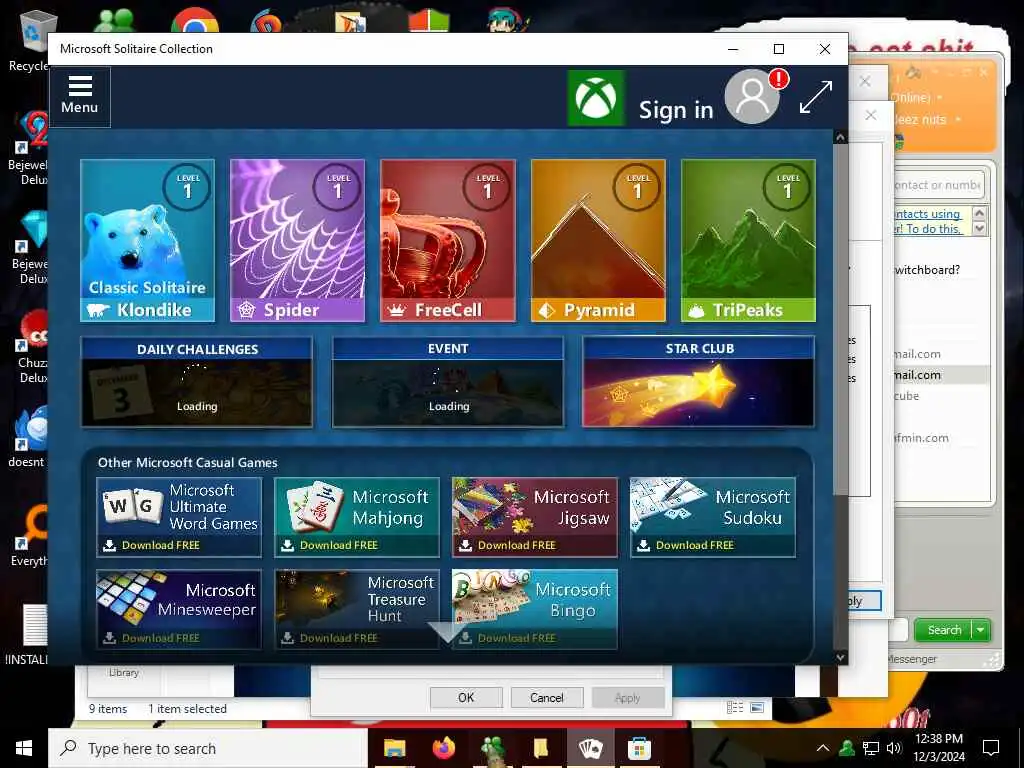Open the Daily Challenges panel
This screenshot has height=768, width=1024.
(x=197, y=382)
